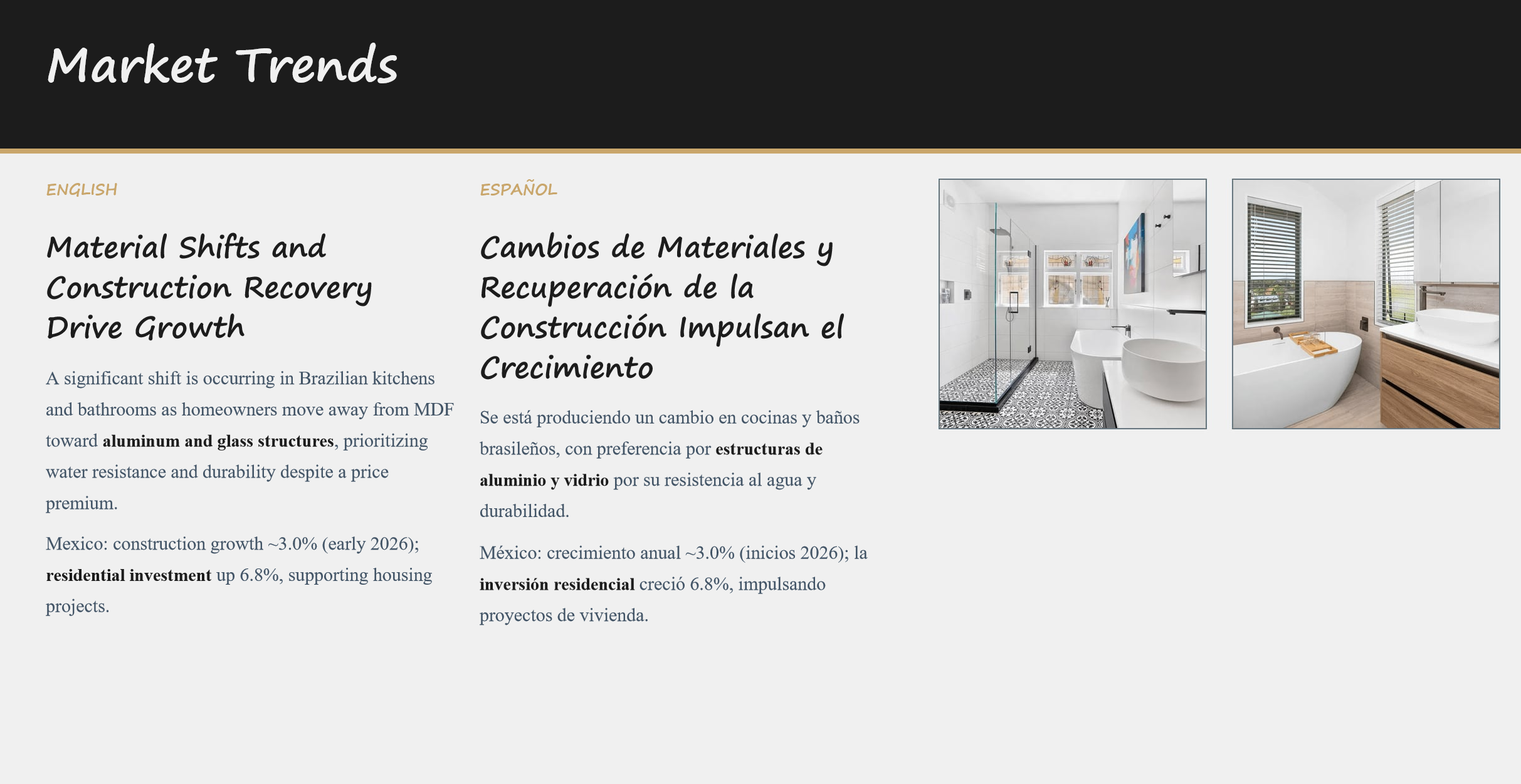
Task: Click the Market Trends slide title
Action: point(223,66)
